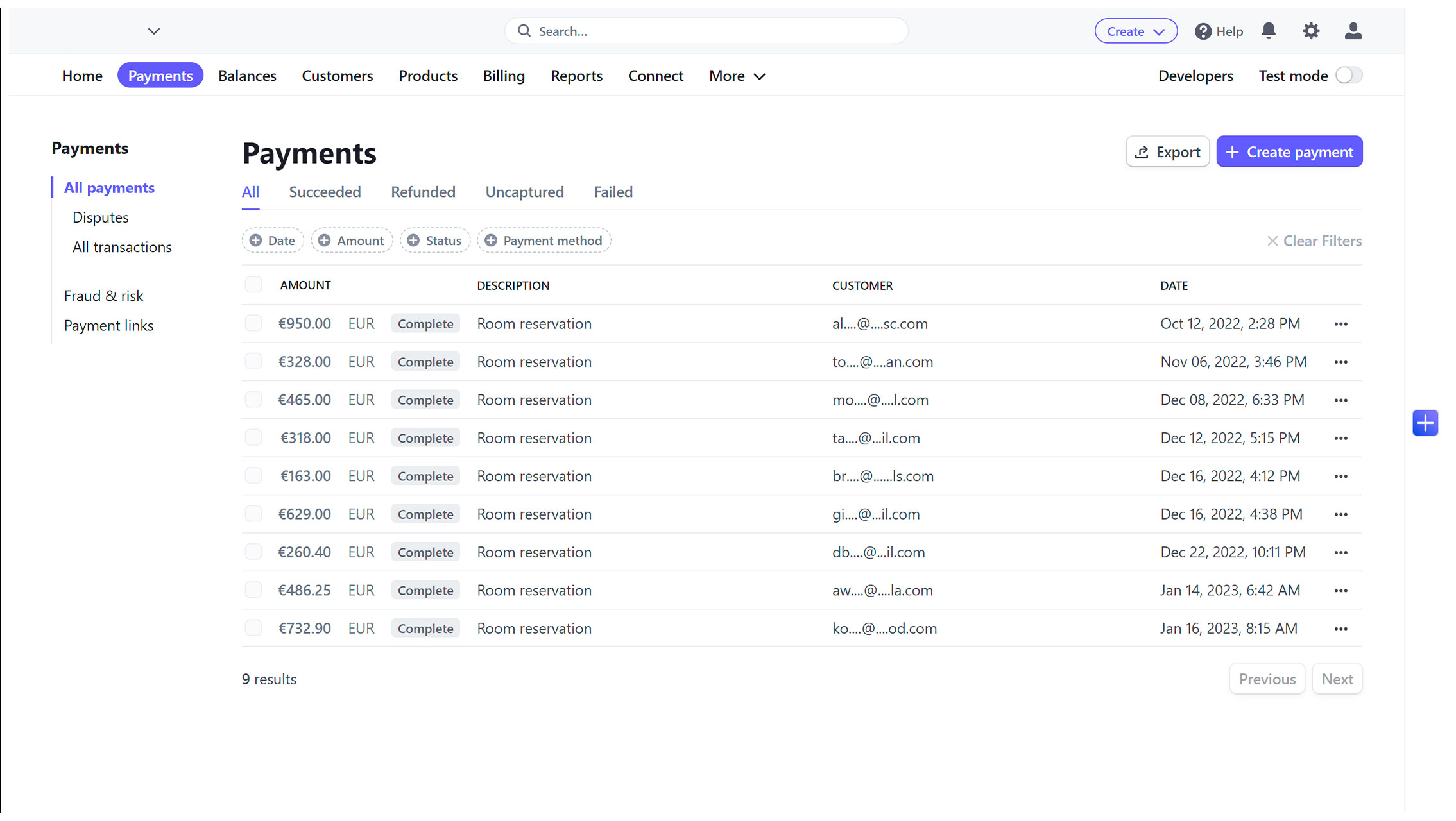Select checkbox for €163.00 payment
Viewport: 1456px width, 821px height.
(253, 476)
